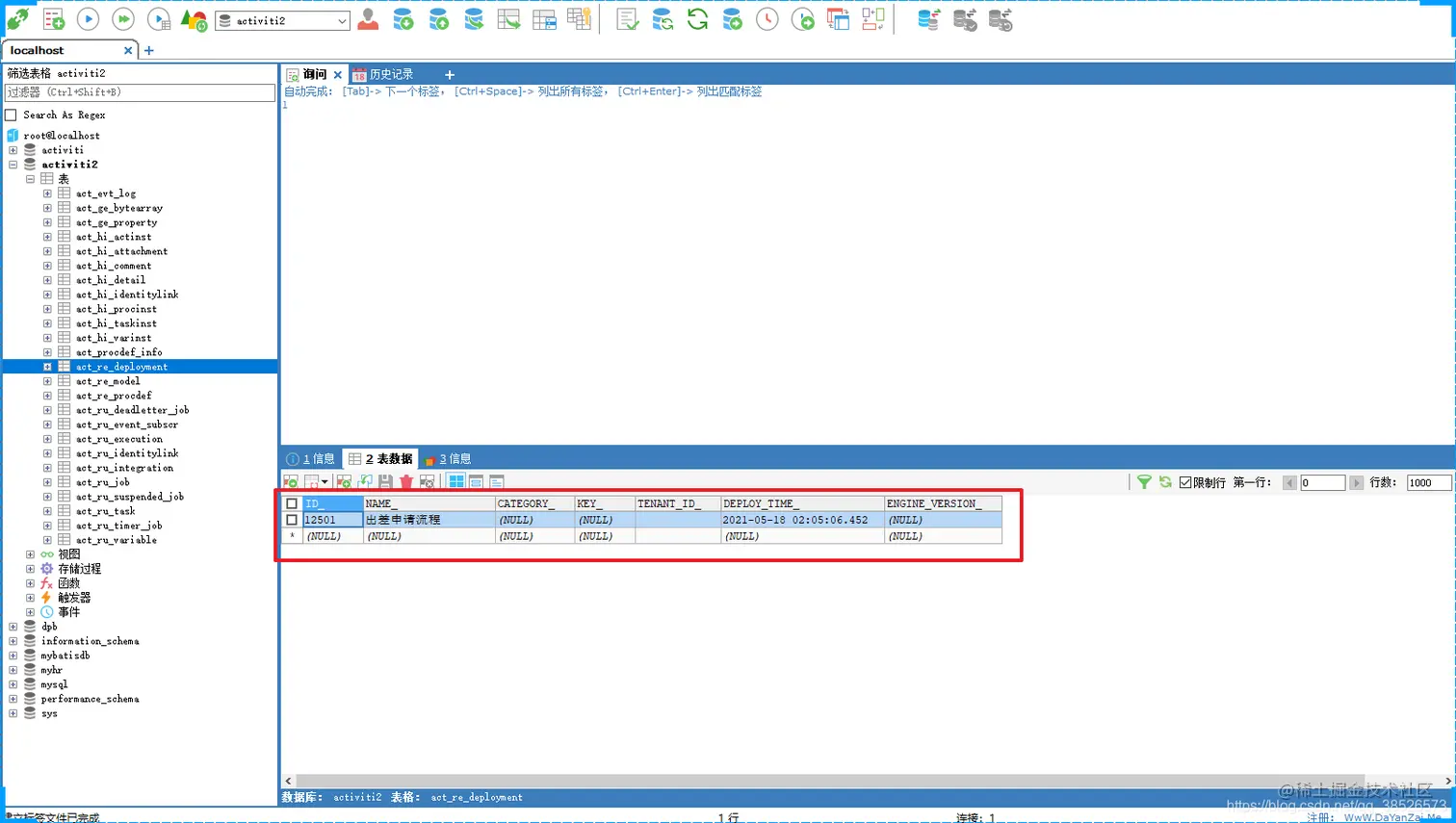Open the User Manager person icon
The image size is (1456, 823).
(368, 19)
